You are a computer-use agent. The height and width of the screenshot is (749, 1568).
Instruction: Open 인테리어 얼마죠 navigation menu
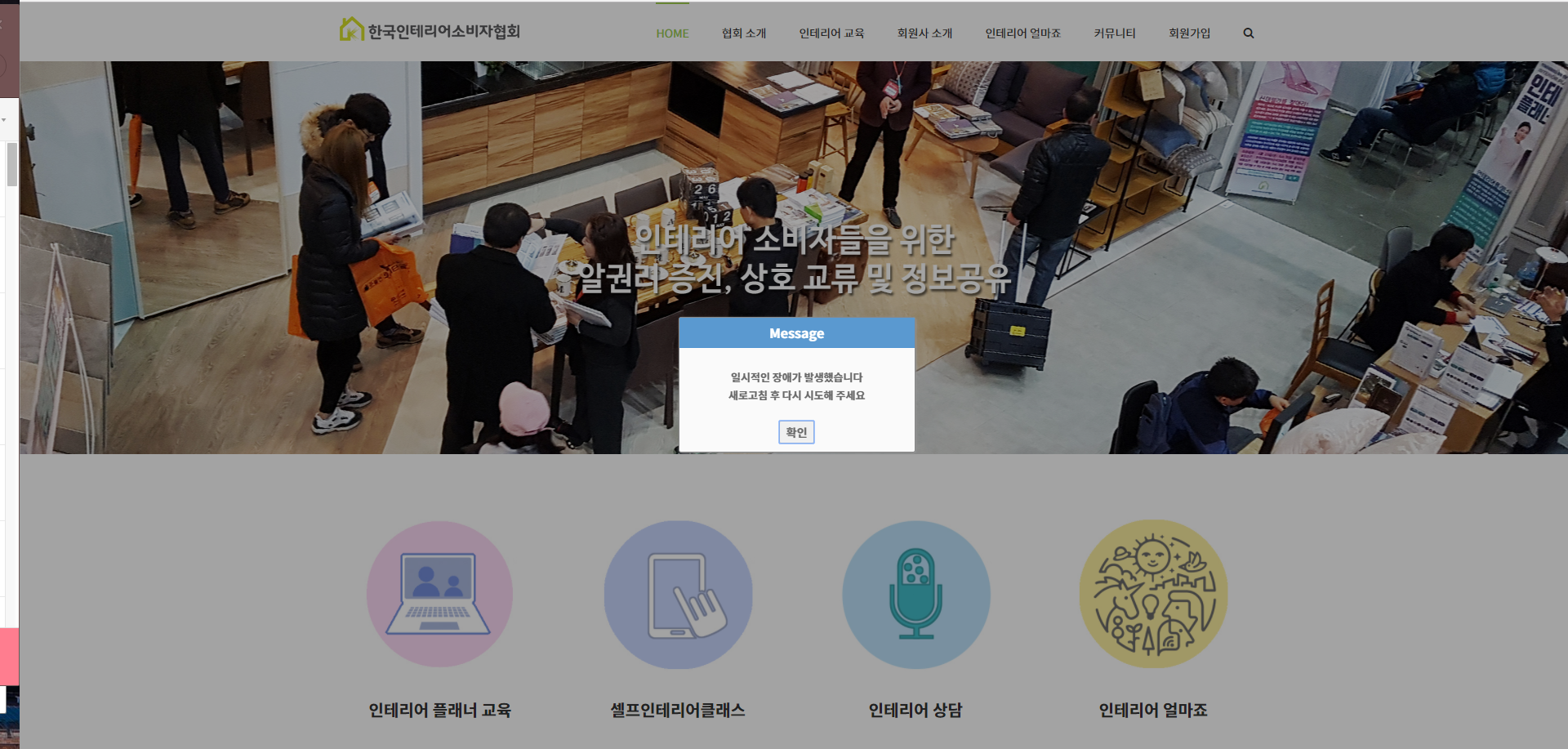[1022, 33]
